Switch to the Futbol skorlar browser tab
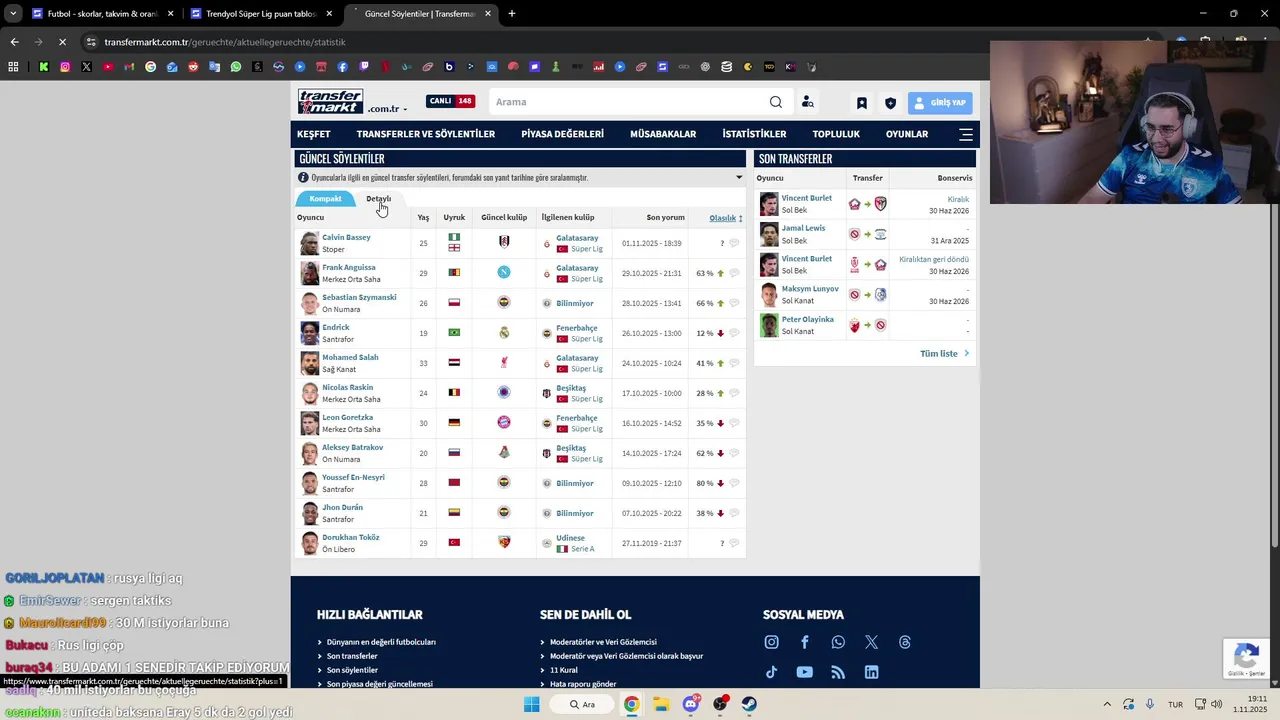 click(x=102, y=14)
